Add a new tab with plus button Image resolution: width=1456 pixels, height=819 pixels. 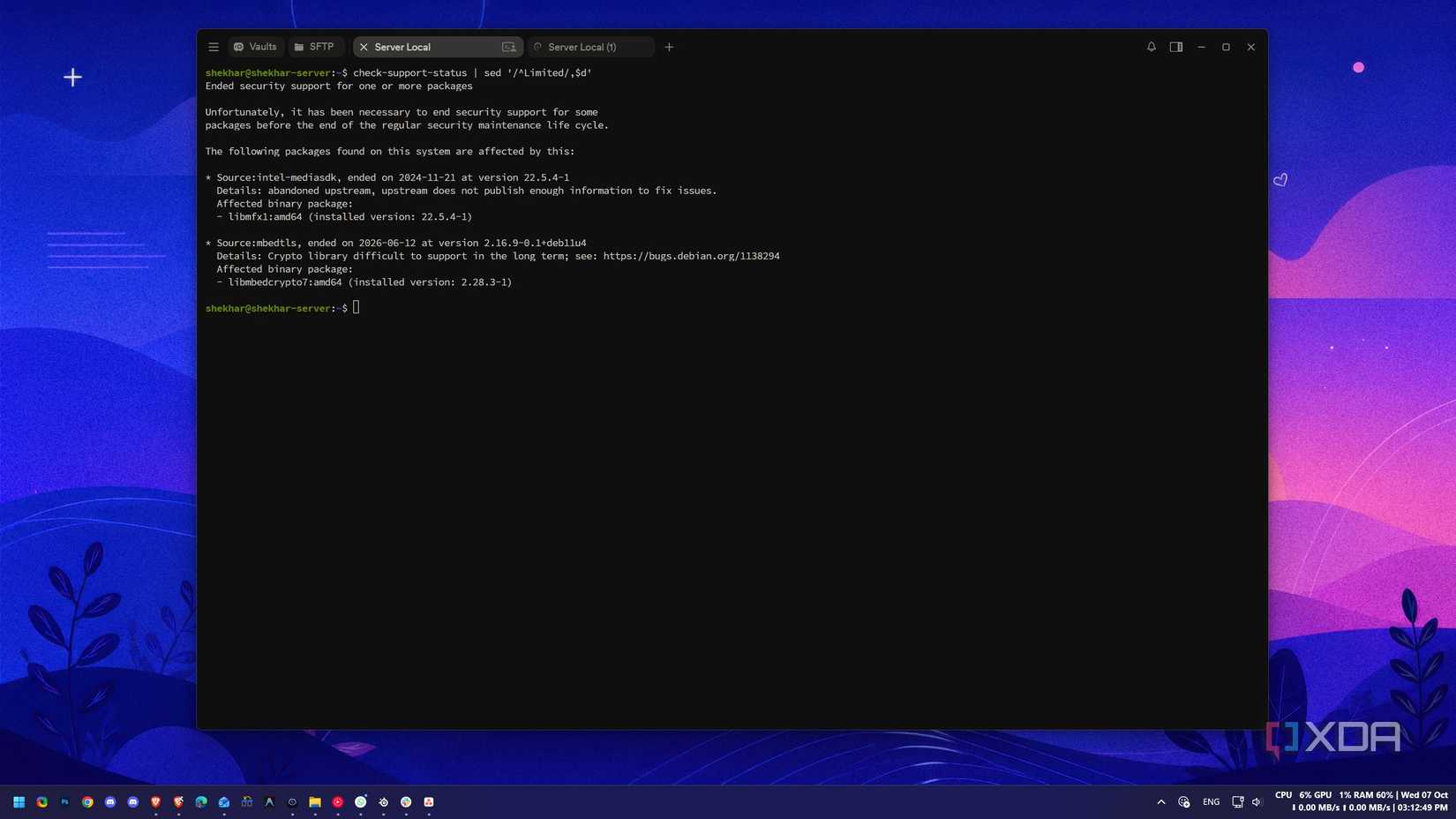(x=669, y=47)
